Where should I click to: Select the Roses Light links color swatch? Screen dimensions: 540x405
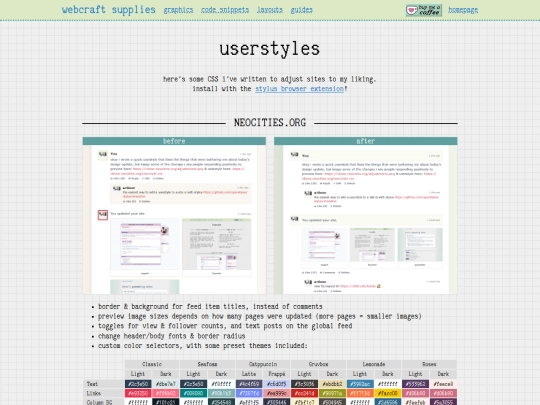point(415,393)
